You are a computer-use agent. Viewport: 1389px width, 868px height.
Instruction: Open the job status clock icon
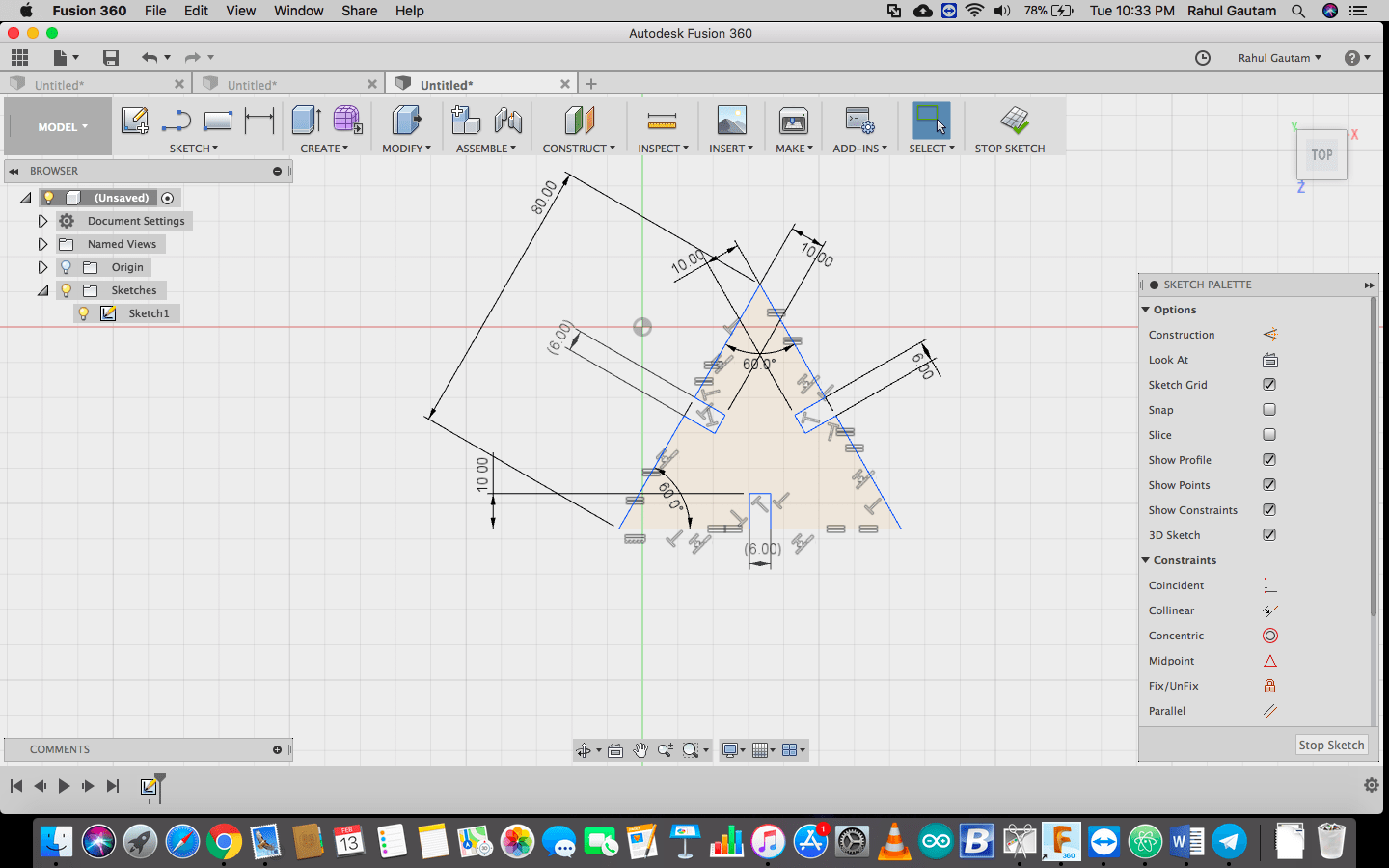1202,58
